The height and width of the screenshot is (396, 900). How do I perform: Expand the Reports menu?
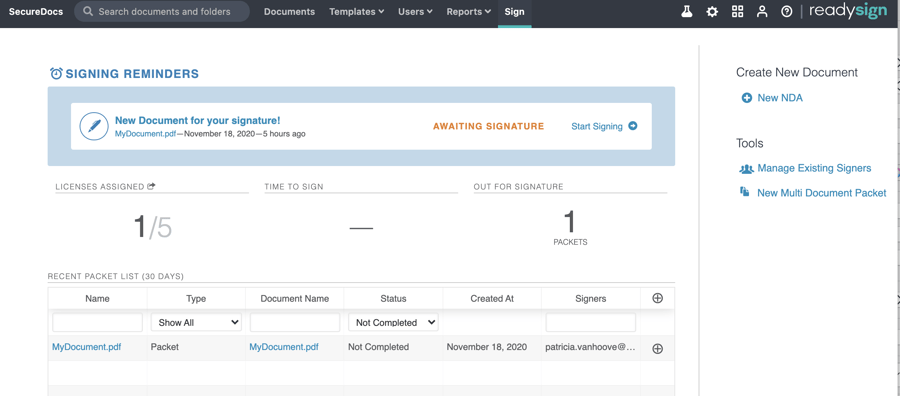point(468,11)
